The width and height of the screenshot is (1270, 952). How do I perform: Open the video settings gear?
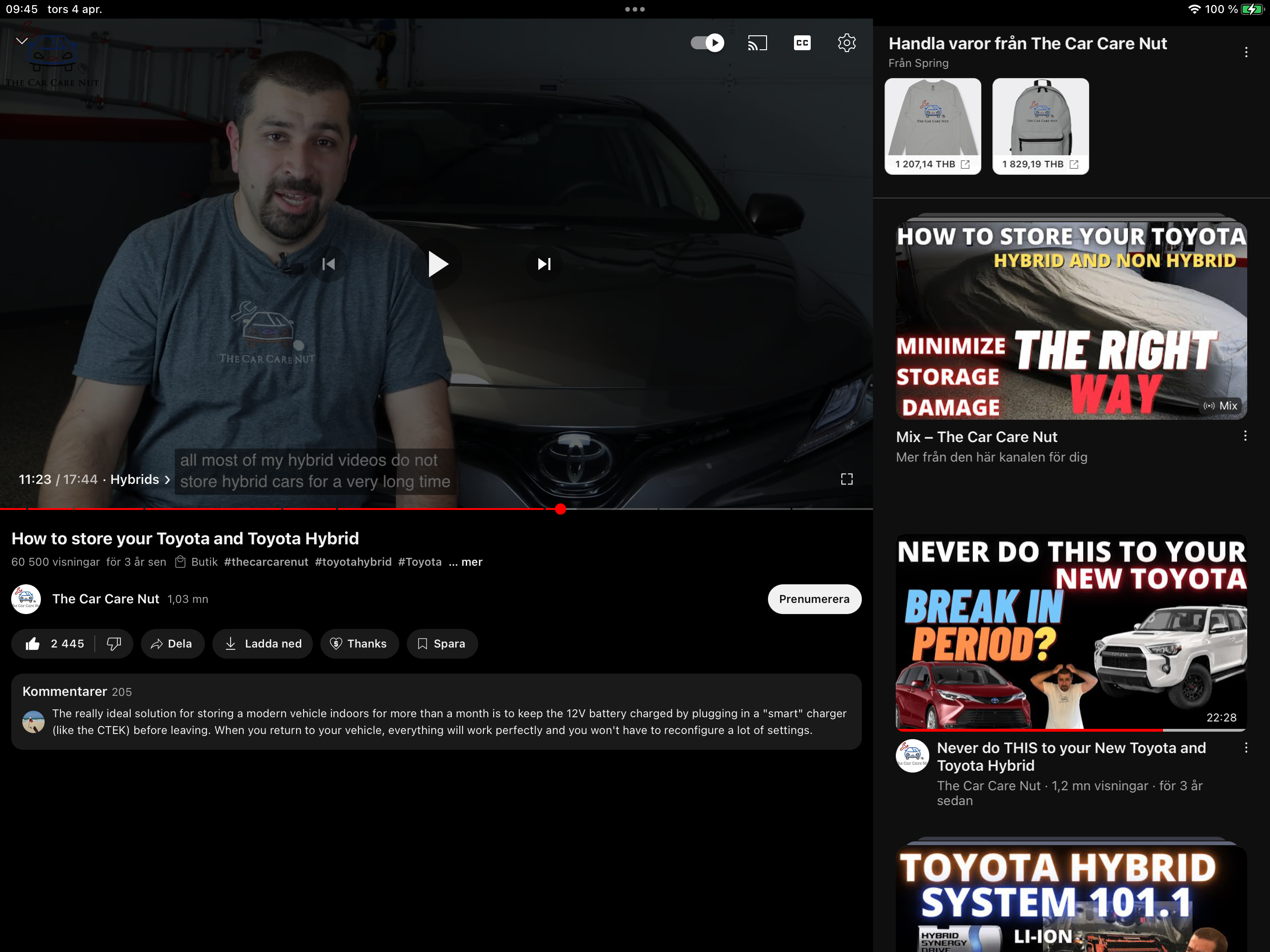click(x=847, y=43)
